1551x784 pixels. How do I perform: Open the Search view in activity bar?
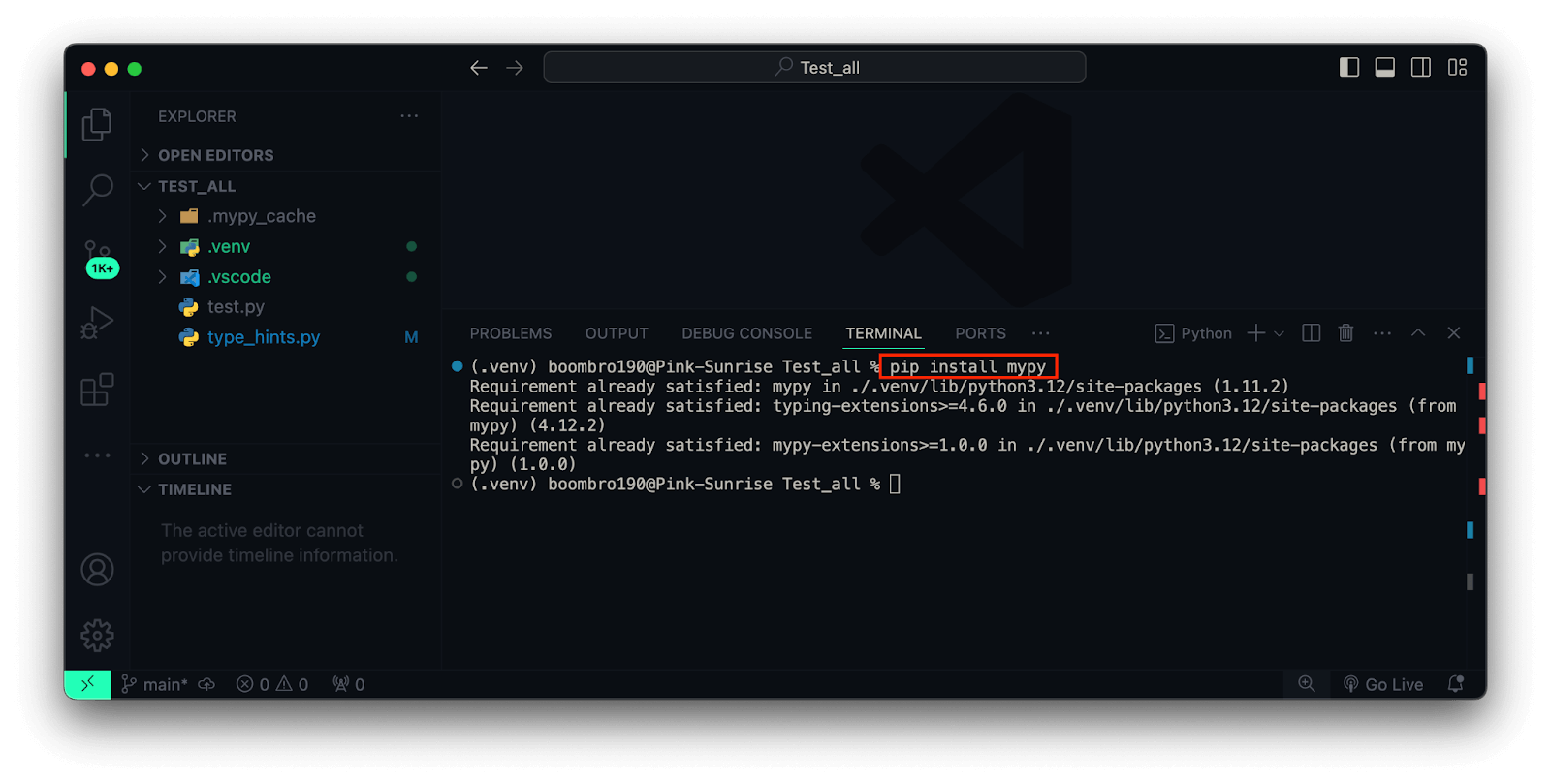pos(97,190)
